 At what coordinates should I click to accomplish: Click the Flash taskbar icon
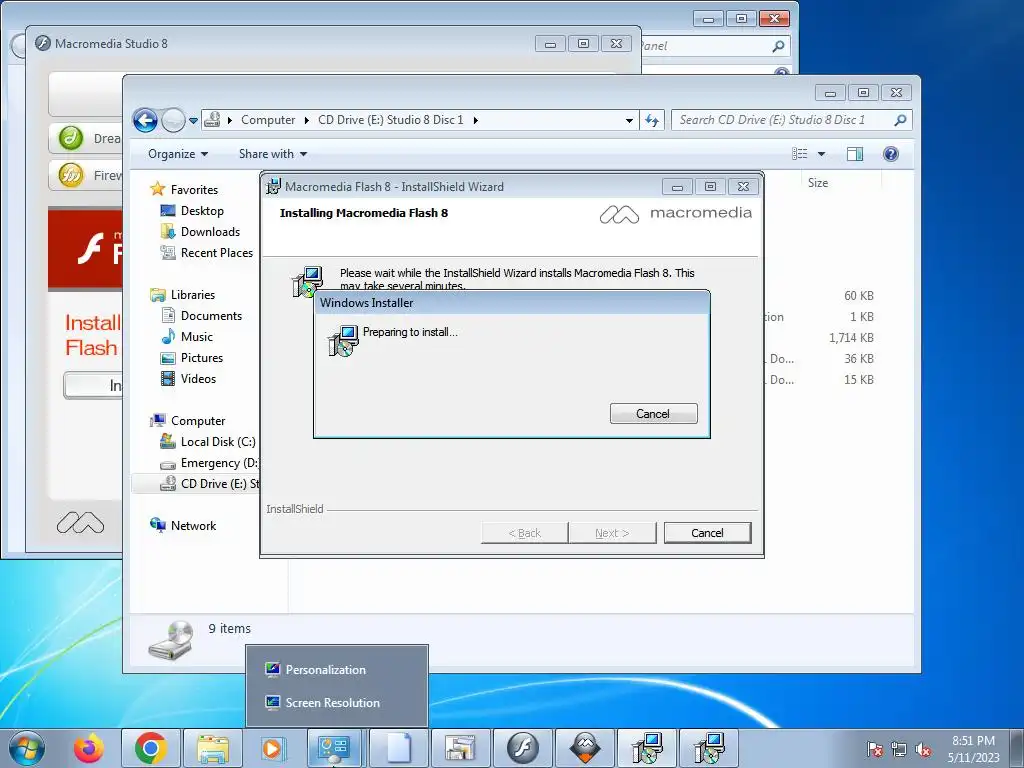(x=522, y=748)
